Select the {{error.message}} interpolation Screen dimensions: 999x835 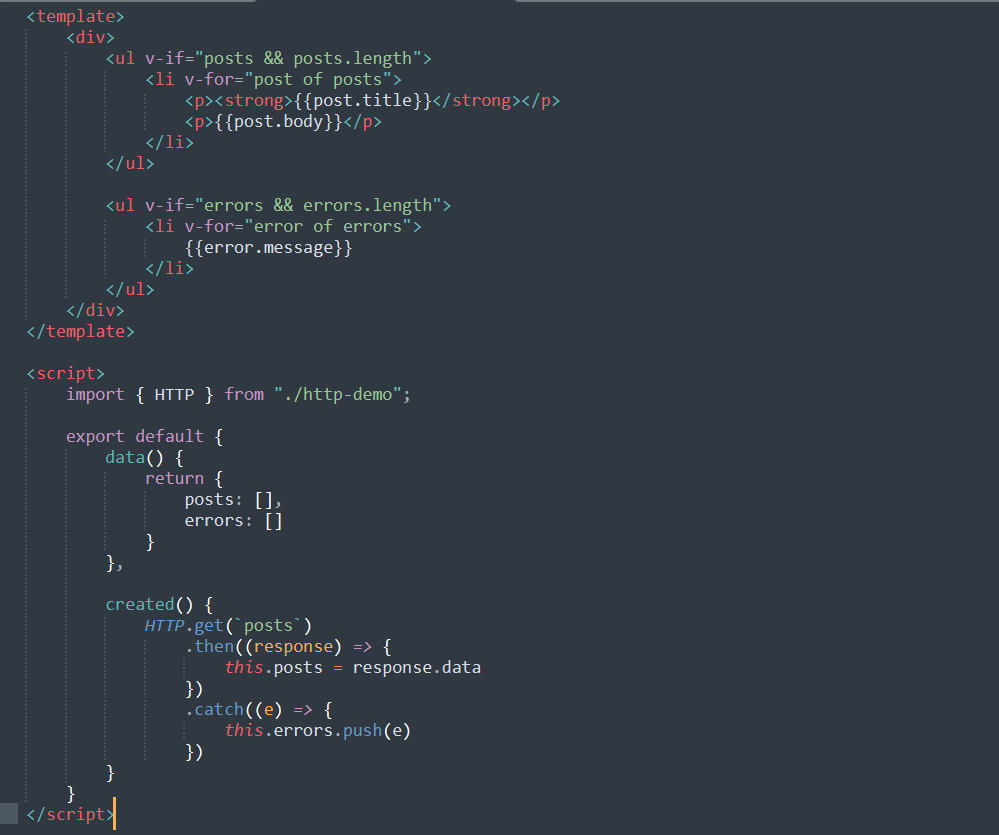tap(268, 248)
